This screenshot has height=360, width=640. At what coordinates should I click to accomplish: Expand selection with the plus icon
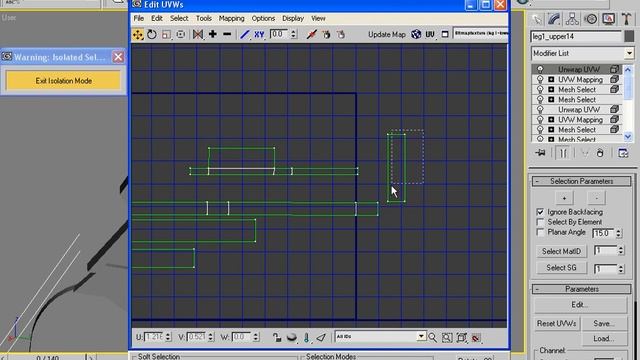click(213, 34)
